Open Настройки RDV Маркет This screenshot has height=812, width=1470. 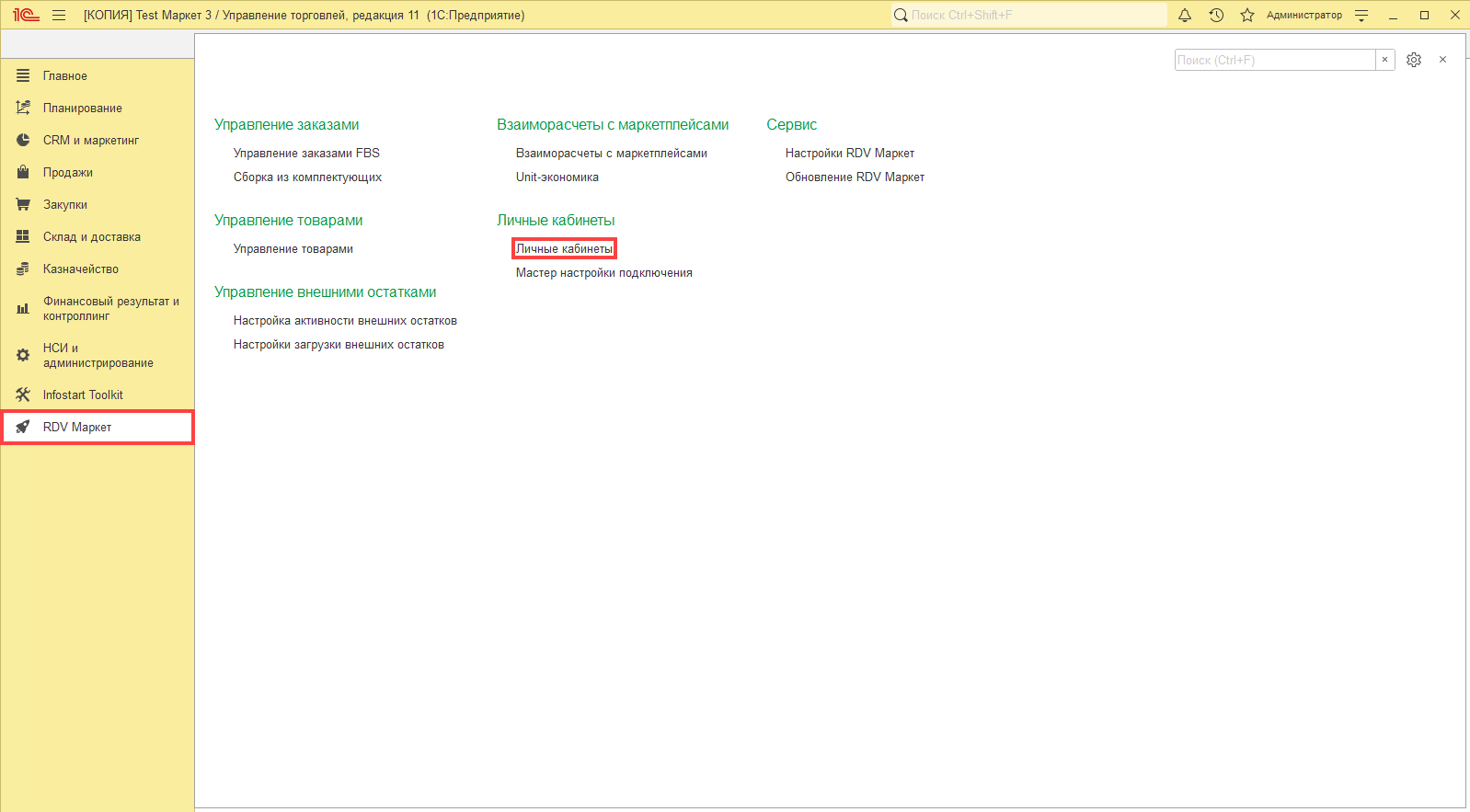tap(850, 153)
